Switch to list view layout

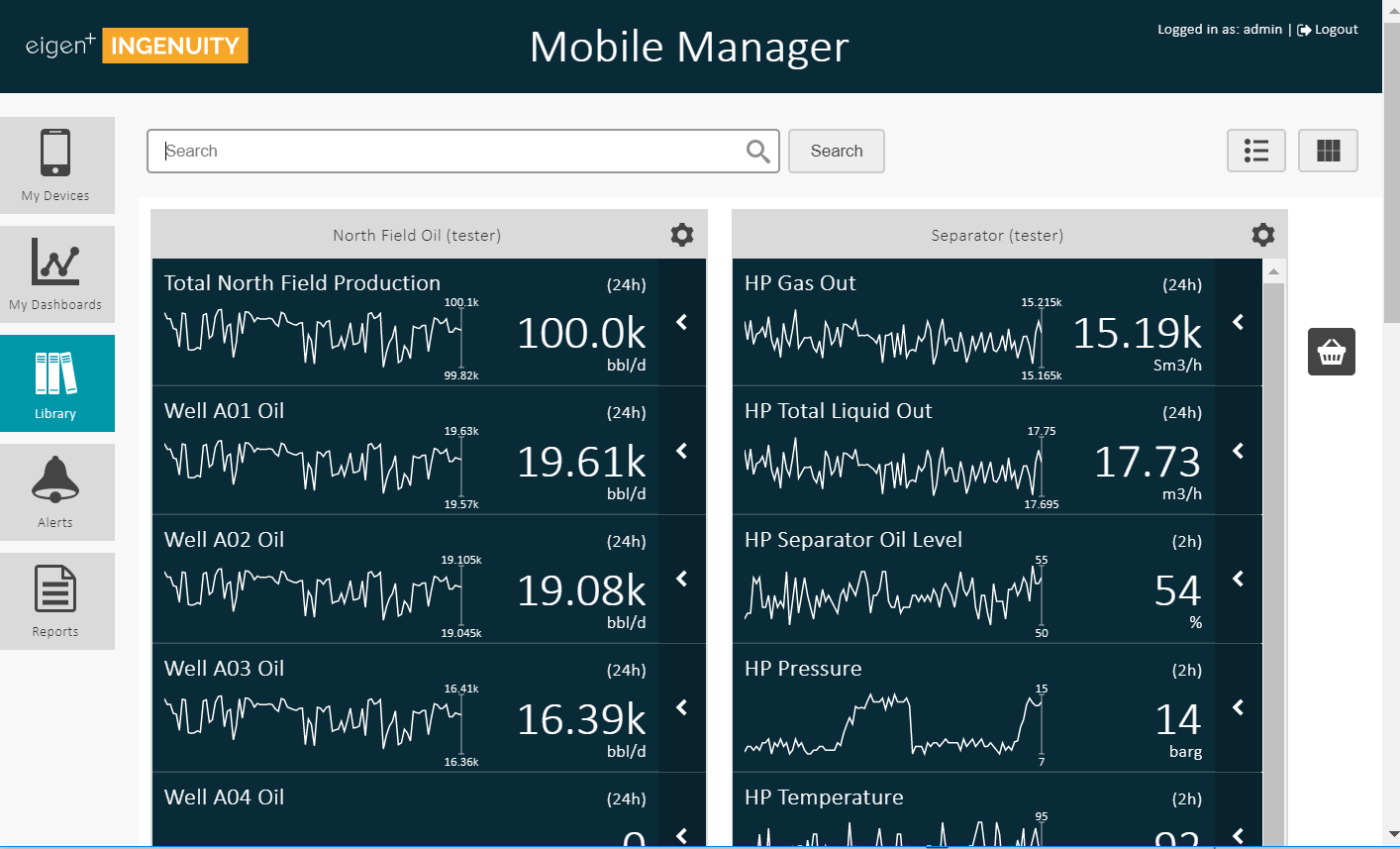[1256, 151]
